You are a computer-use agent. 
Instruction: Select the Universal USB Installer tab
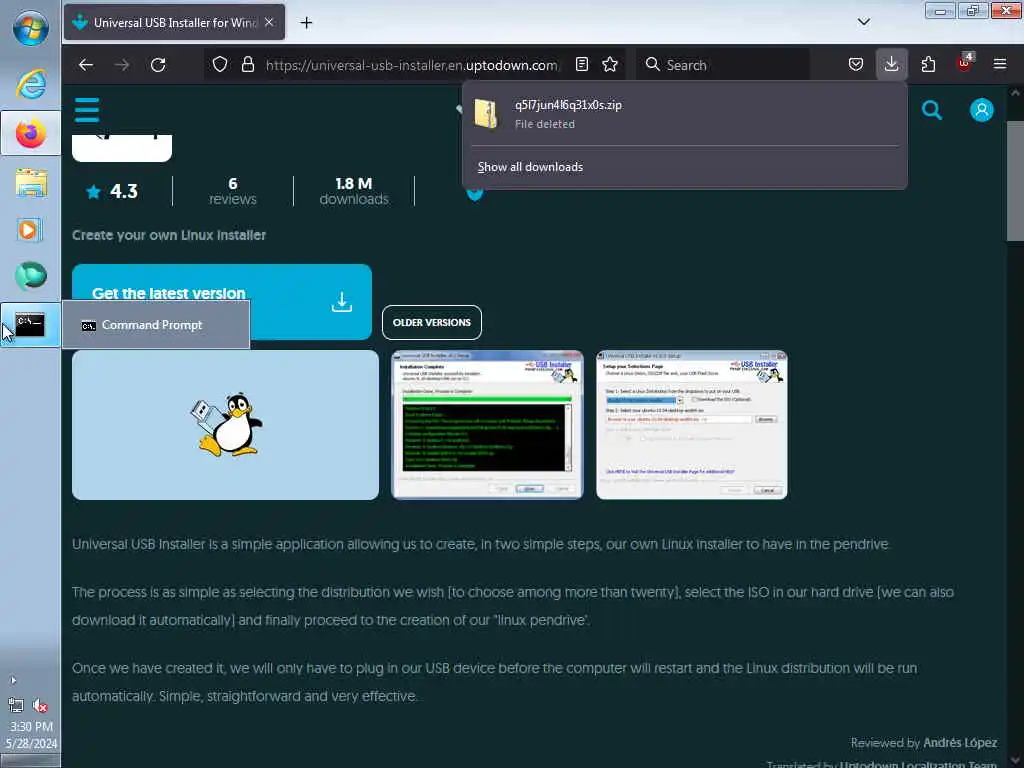tap(174, 22)
